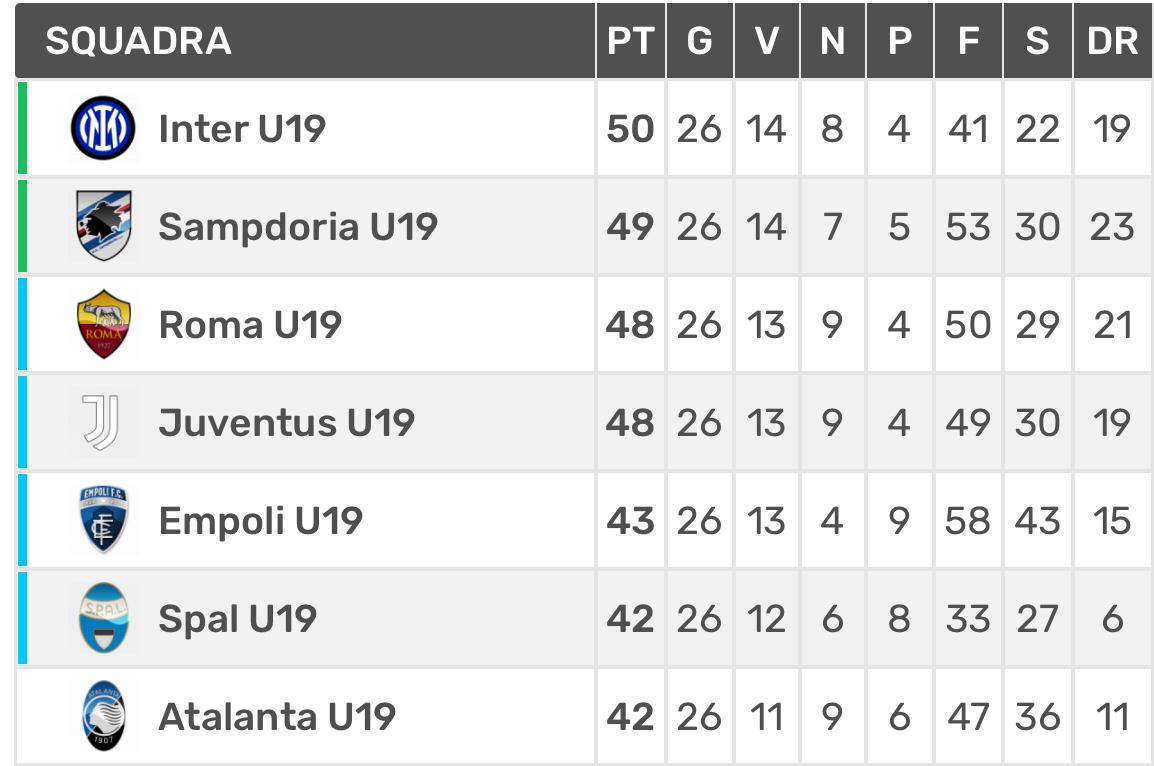
Task: Sort by the DR goal difference header
Action: point(1113,40)
